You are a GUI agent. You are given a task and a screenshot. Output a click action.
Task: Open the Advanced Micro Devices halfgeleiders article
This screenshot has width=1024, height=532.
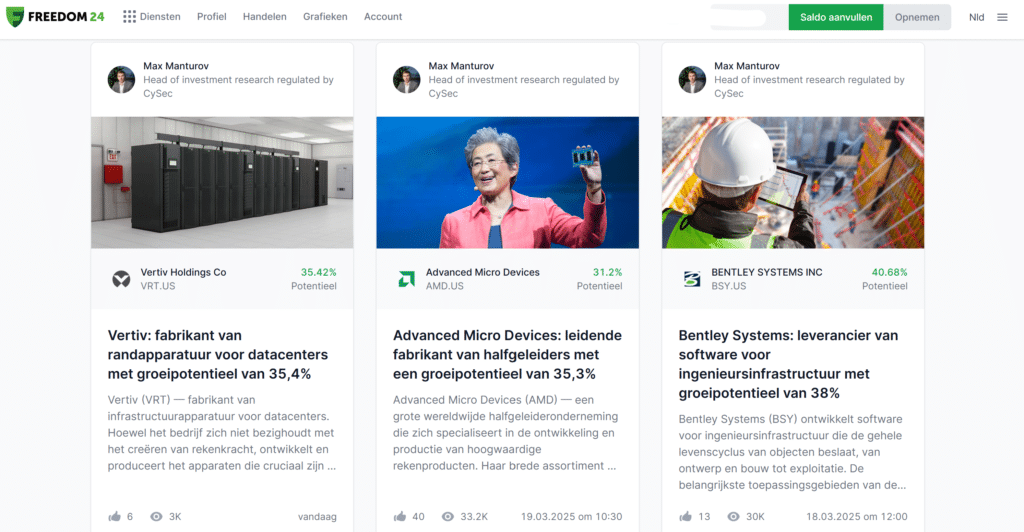pos(507,354)
